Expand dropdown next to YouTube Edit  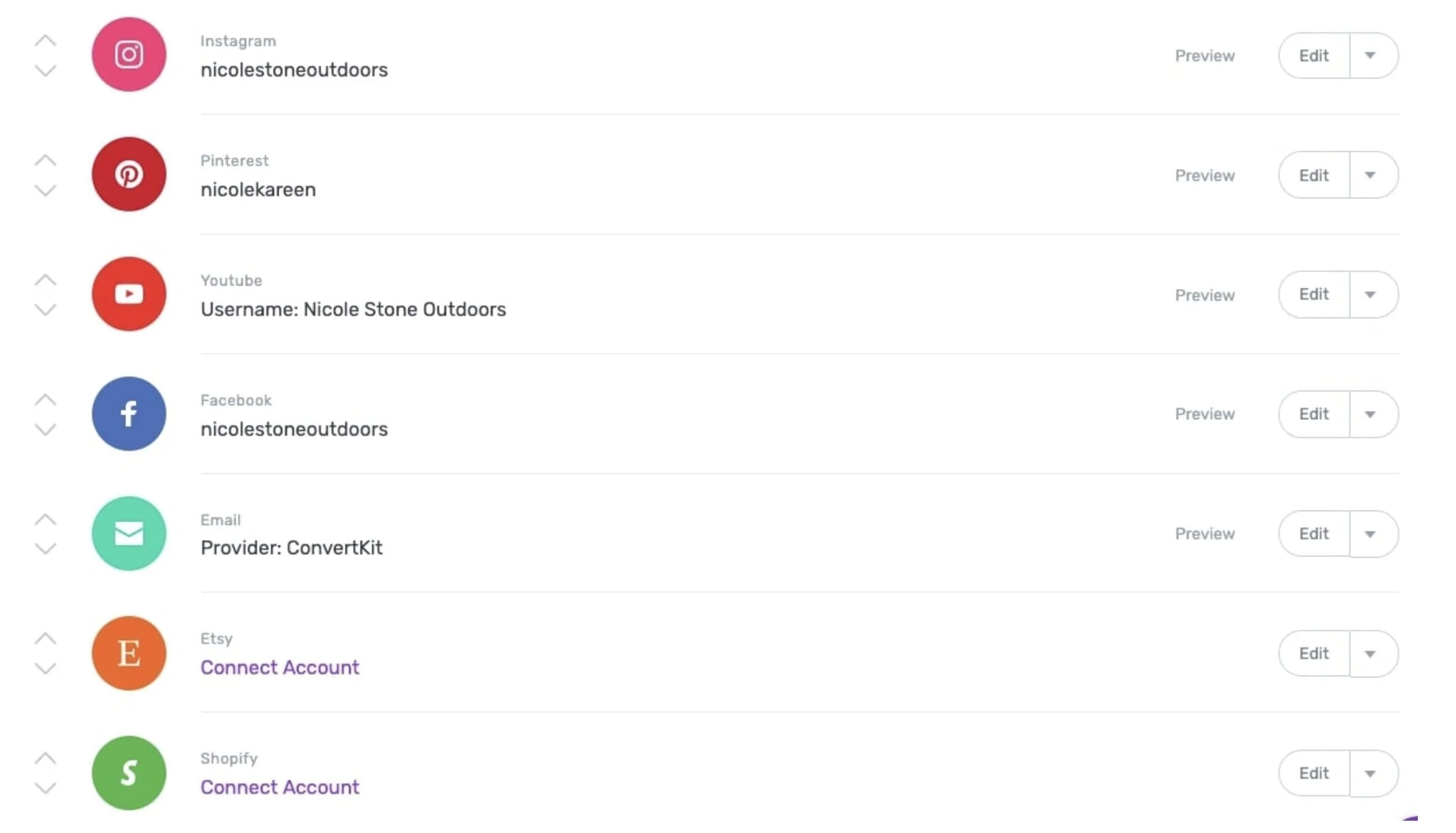pyautogui.click(x=1371, y=294)
